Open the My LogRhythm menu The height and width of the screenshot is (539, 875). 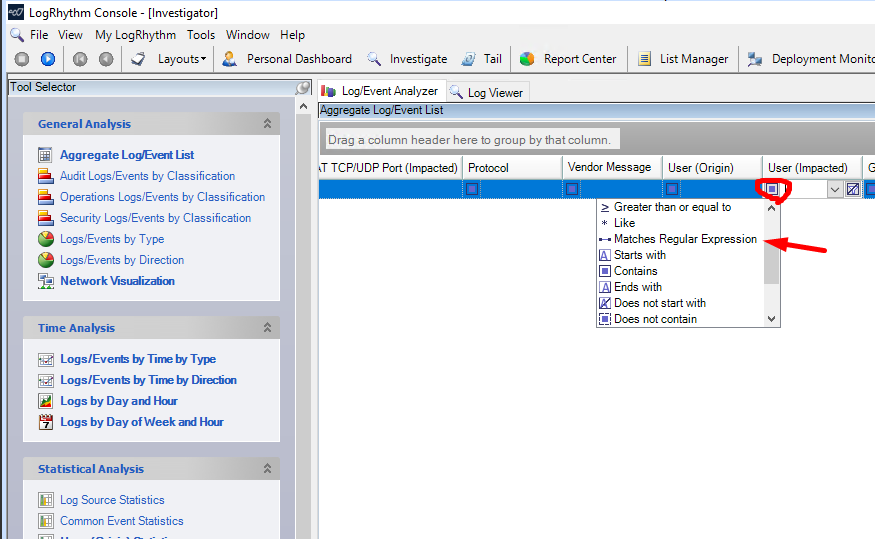(x=135, y=35)
